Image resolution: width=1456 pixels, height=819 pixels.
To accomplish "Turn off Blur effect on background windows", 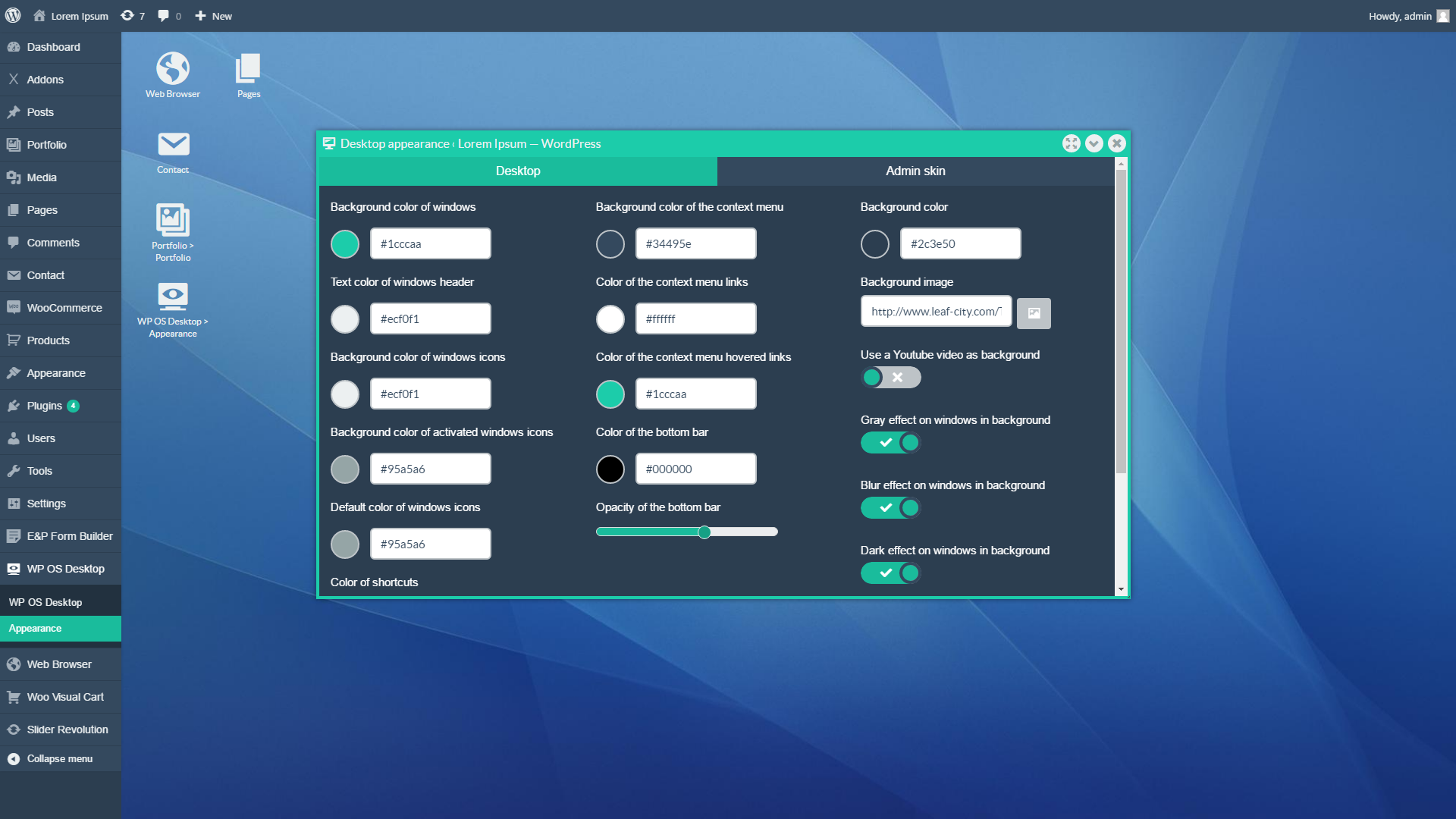I will click(890, 507).
